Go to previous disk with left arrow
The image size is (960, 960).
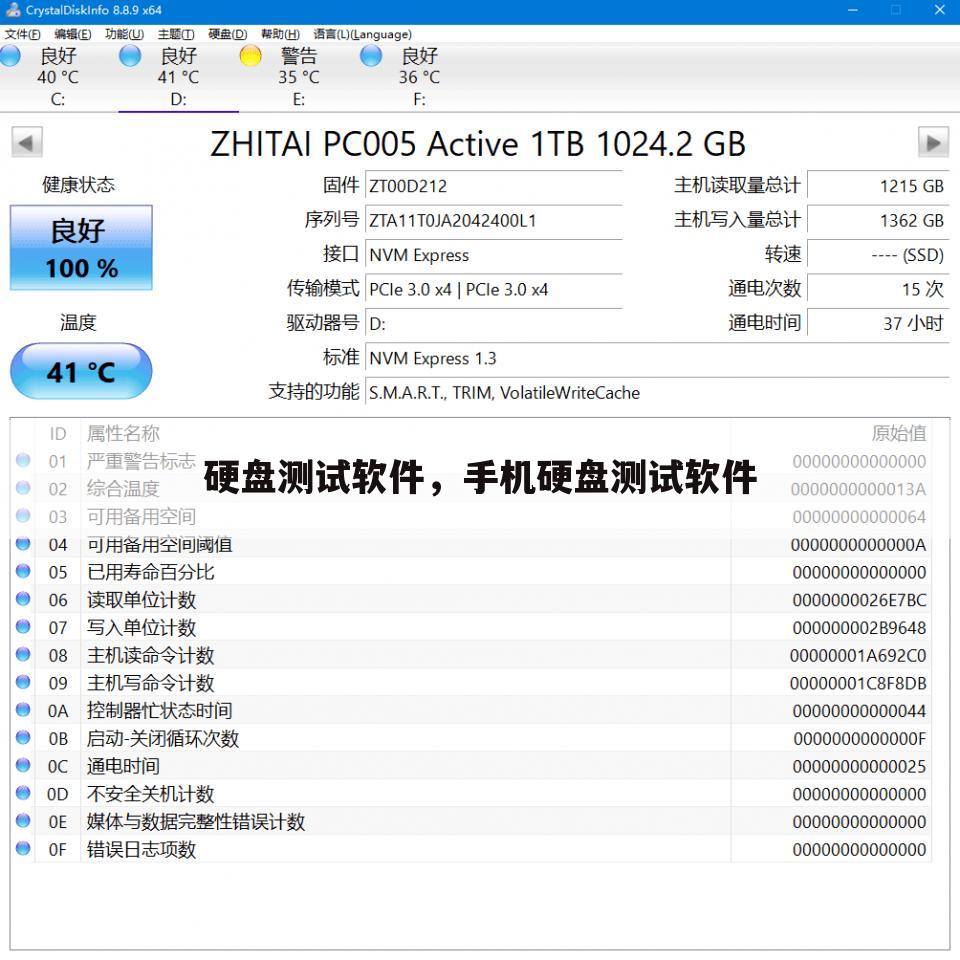(x=27, y=143)
